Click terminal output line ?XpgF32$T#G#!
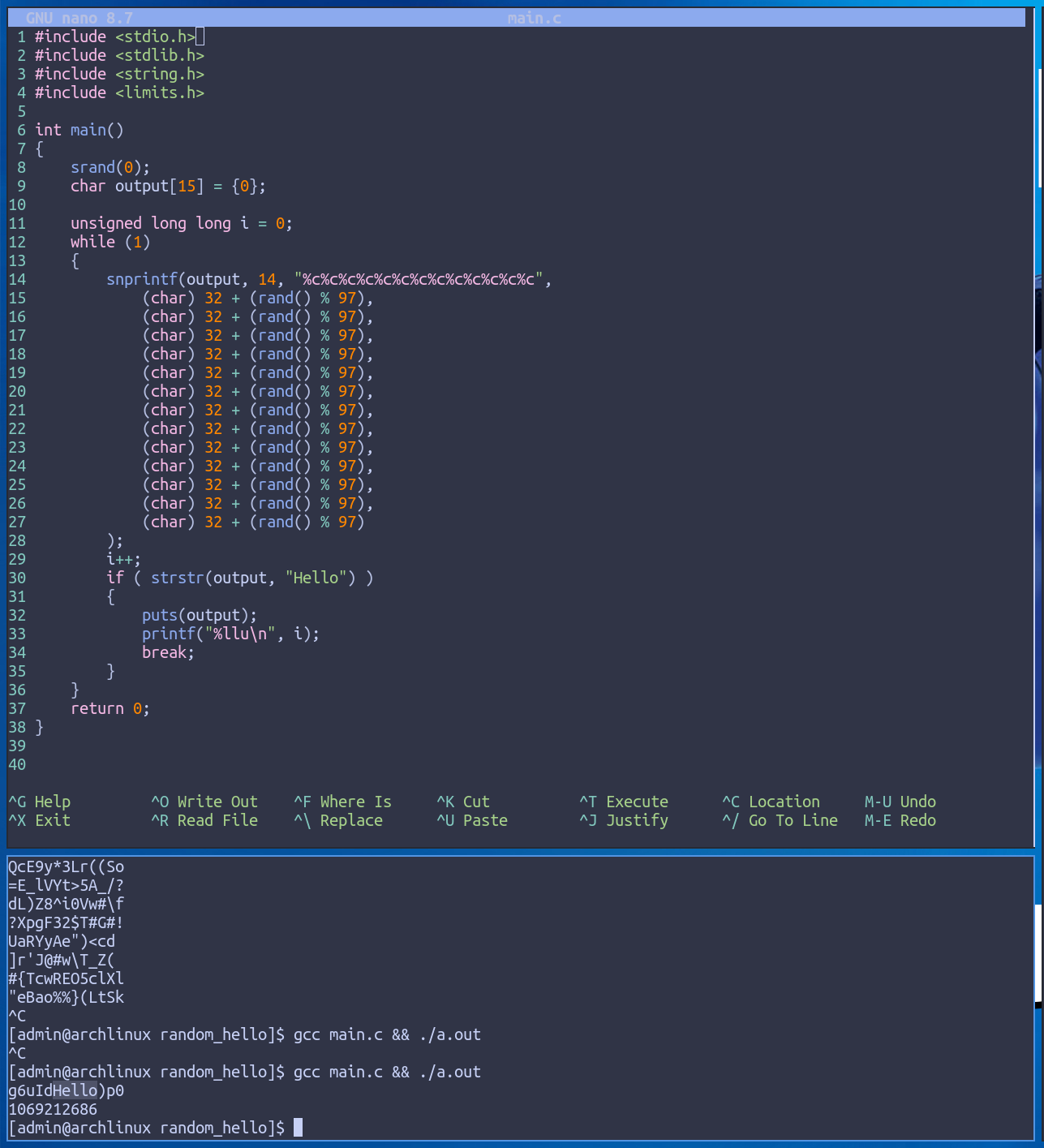This screenshot has height=1148, width=1044. 66,922
